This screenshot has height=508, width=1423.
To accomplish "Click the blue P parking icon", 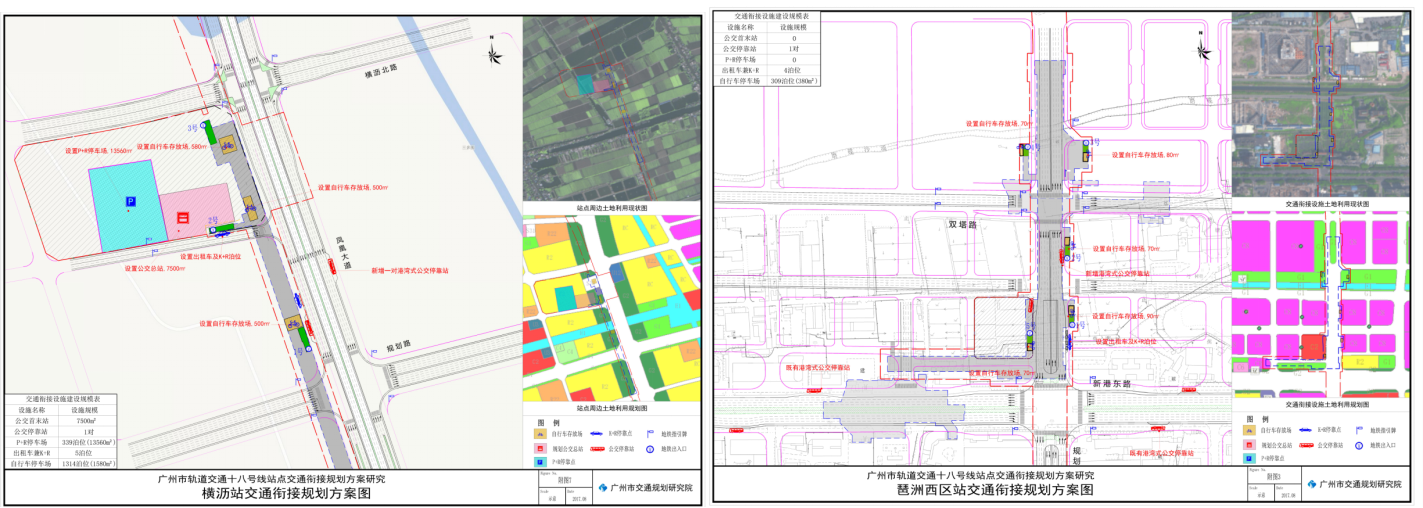I will coord(129,202).
